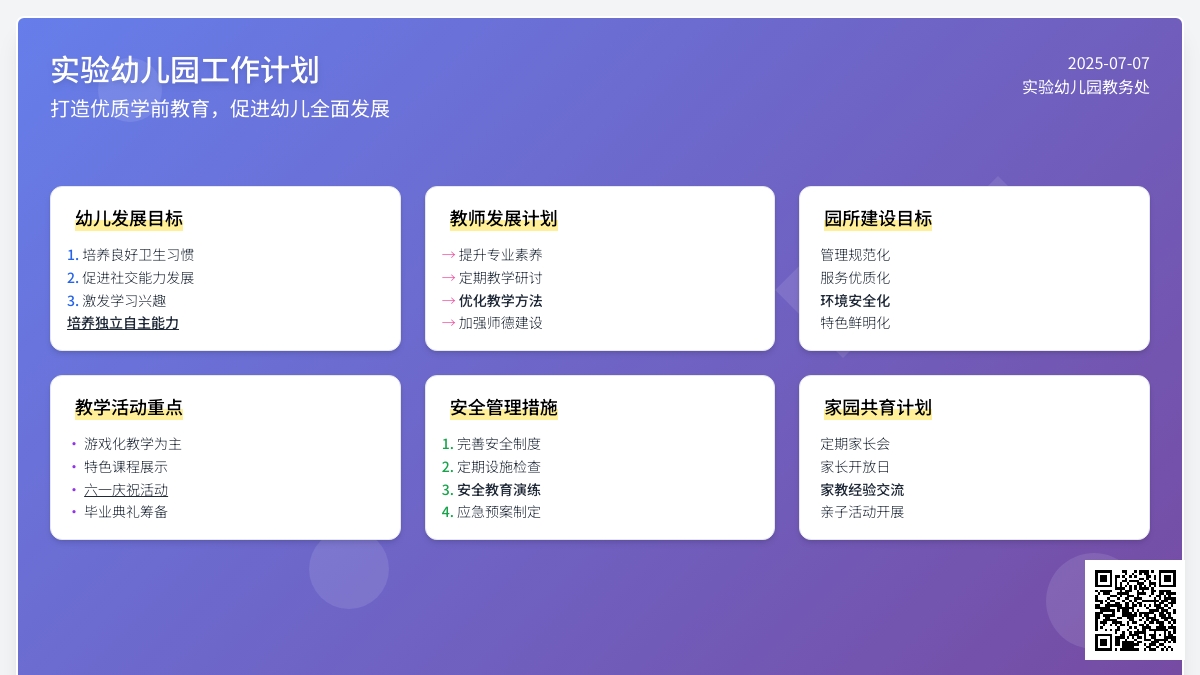Click list item 管理规范化

pos(855,255)
